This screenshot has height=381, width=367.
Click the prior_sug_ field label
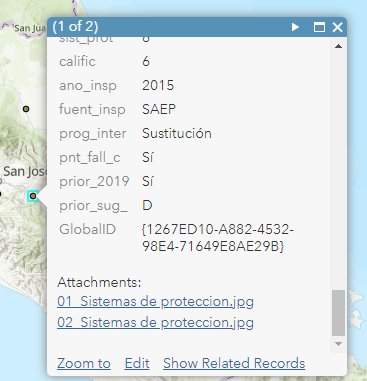(93, 206)
